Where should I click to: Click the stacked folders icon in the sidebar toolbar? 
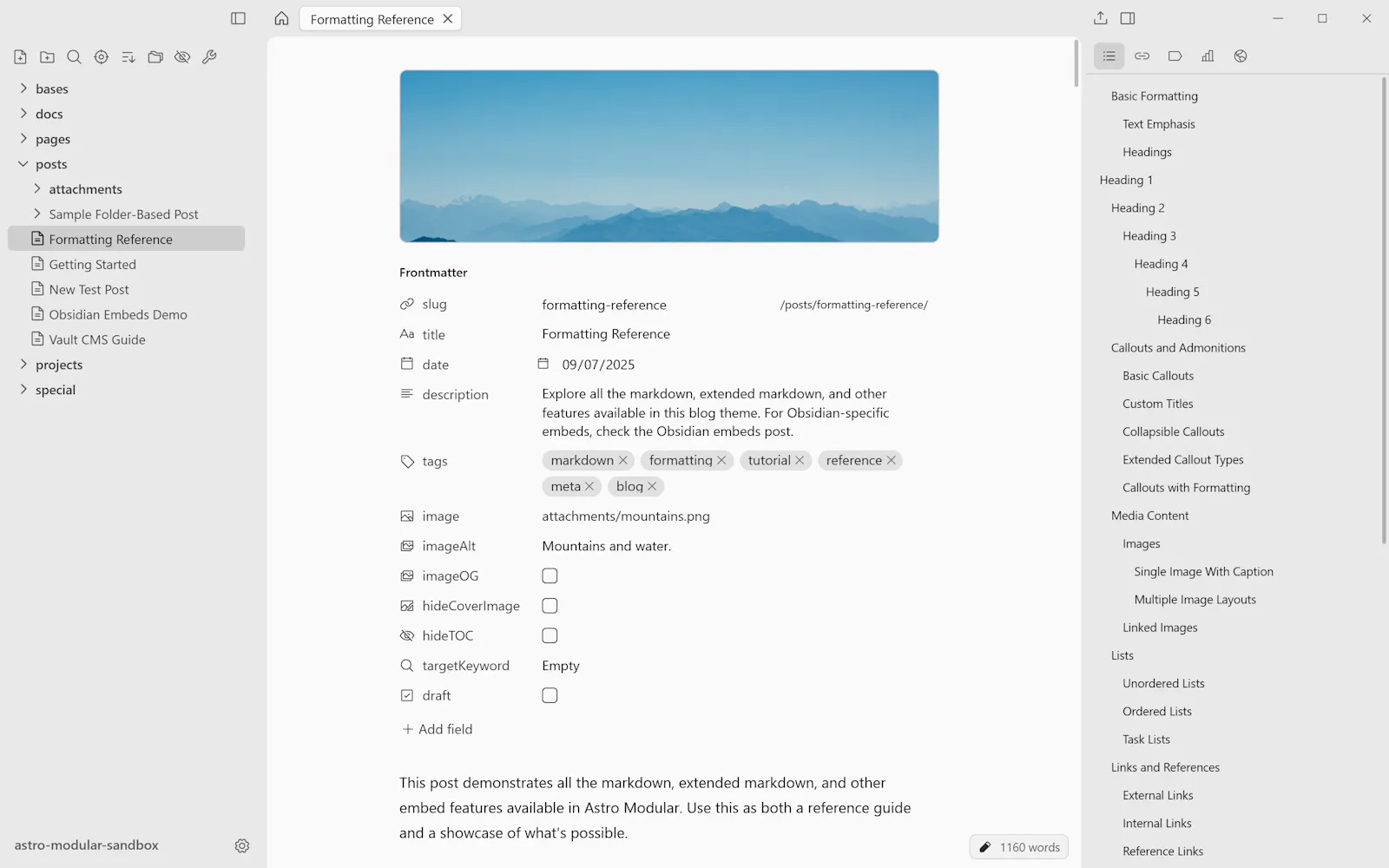pos(155,57)
